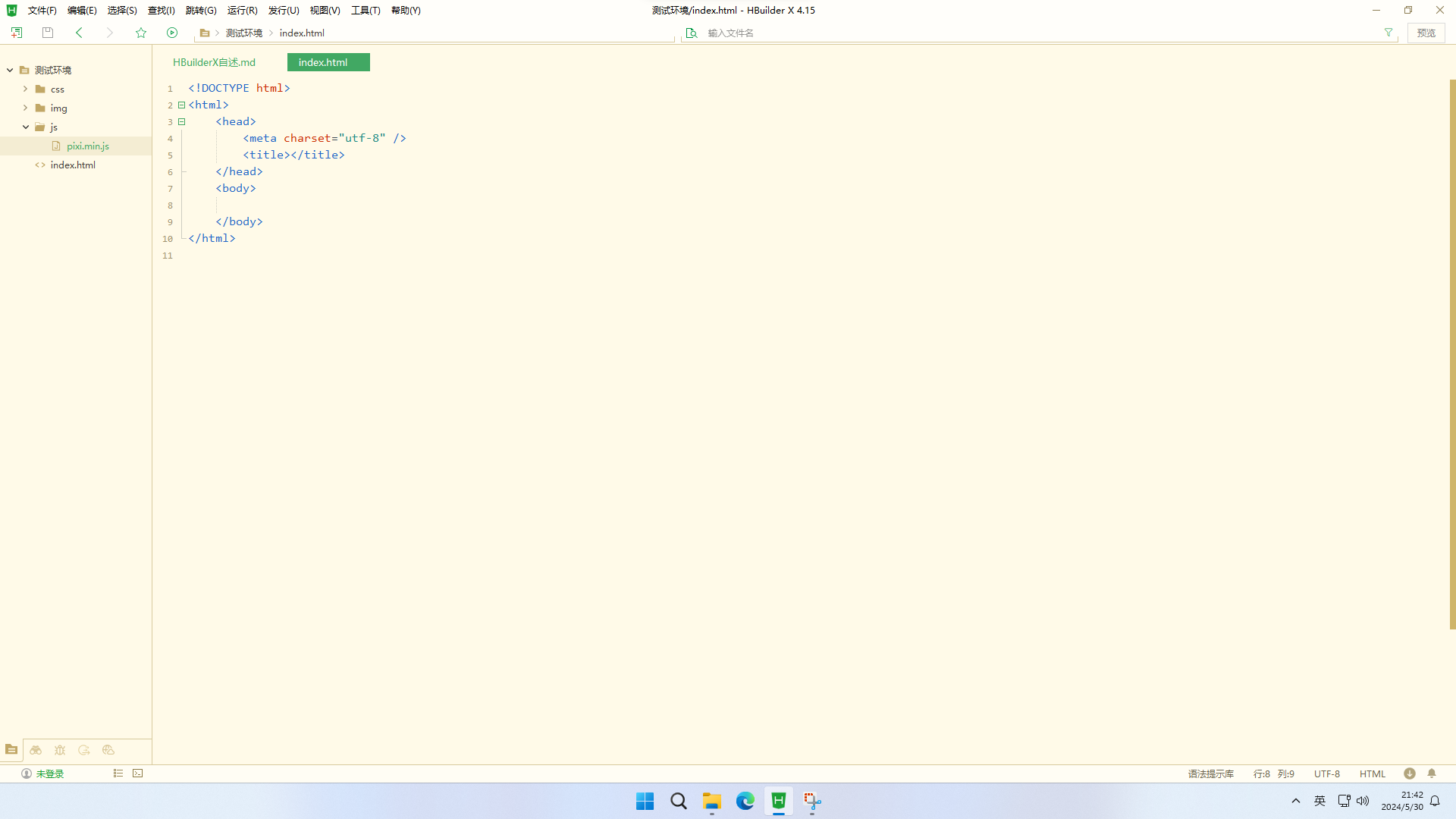Click the clock history icon in status bar
This screenshot has height=819, width=1456.
[x=1409, y=773]
